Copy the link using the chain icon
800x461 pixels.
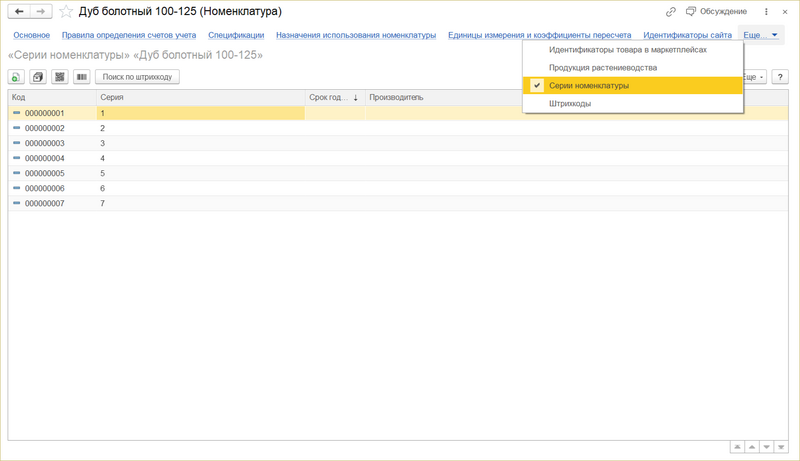pos(670,11)
